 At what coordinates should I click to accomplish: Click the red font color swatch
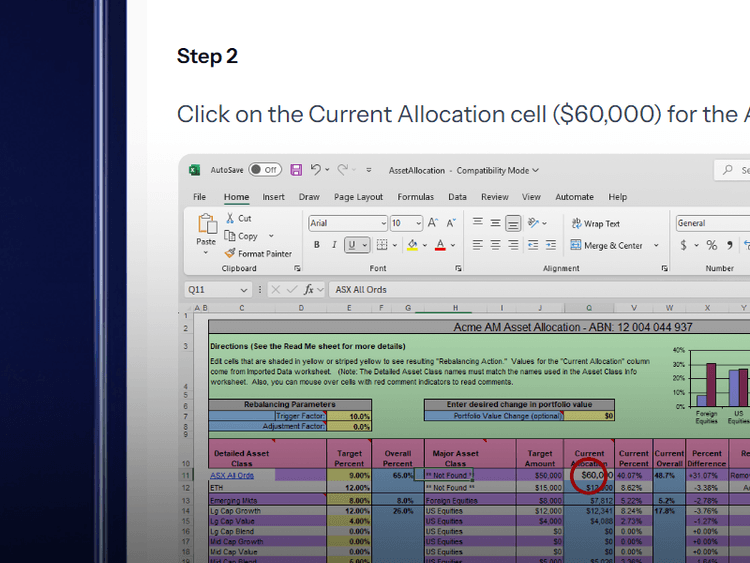pos(441,245)
